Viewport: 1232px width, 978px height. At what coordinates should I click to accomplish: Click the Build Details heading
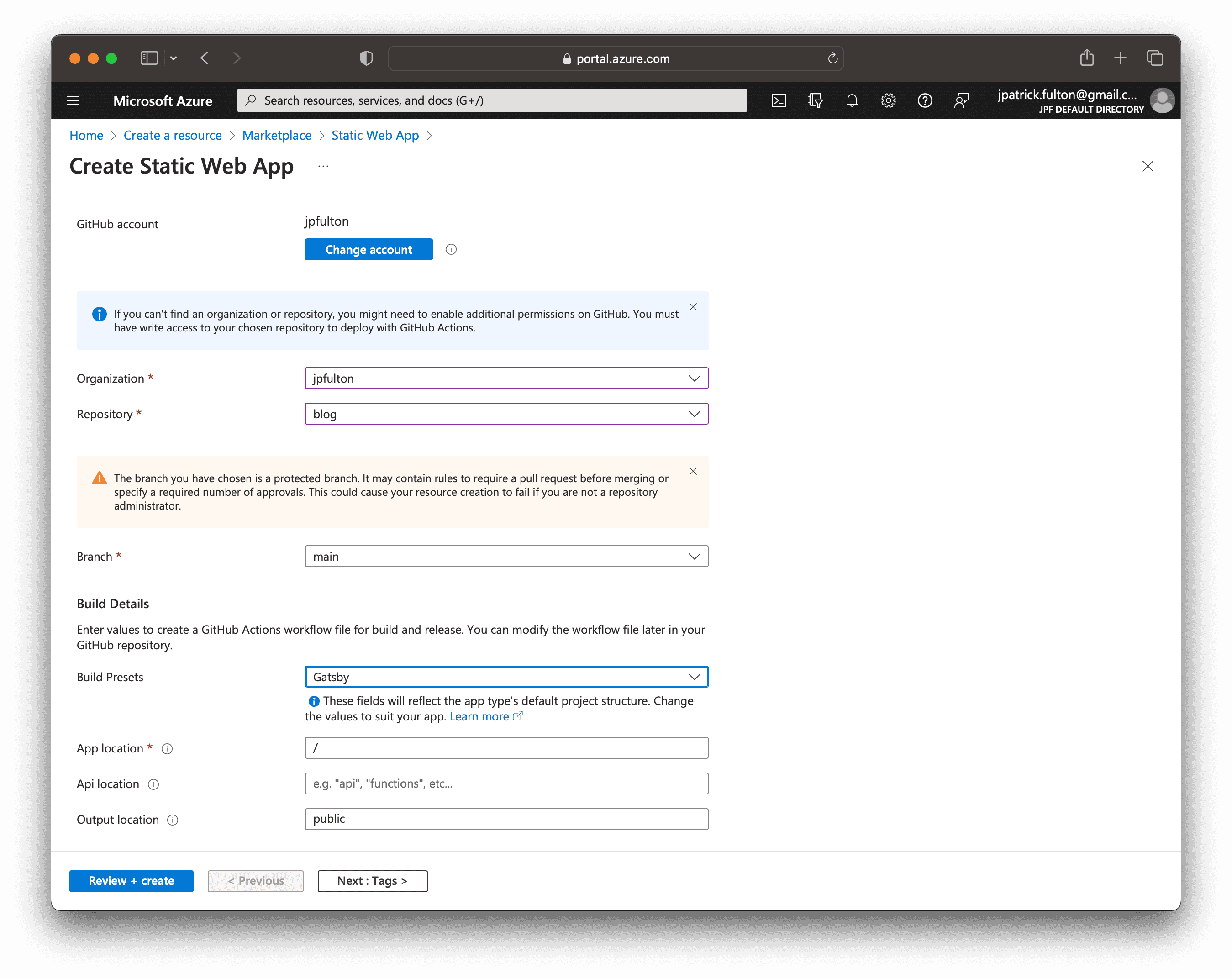point(113,604)
